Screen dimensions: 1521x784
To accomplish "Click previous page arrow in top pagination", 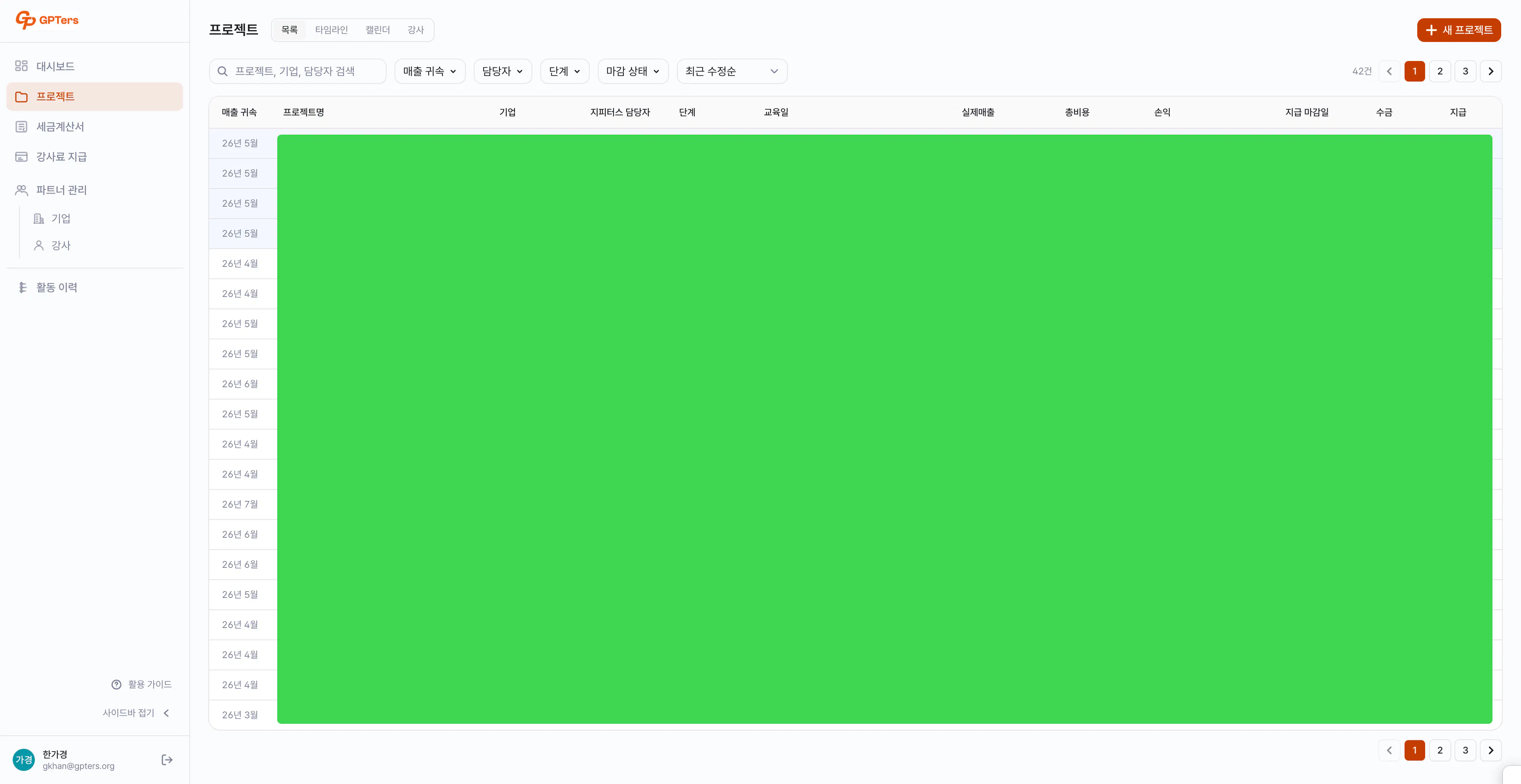I will [1389, 71].
